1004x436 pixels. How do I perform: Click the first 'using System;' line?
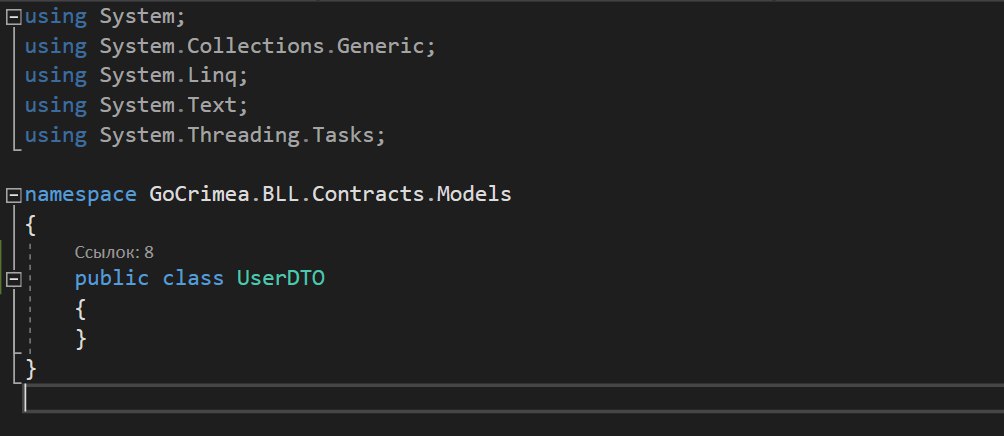105,17
